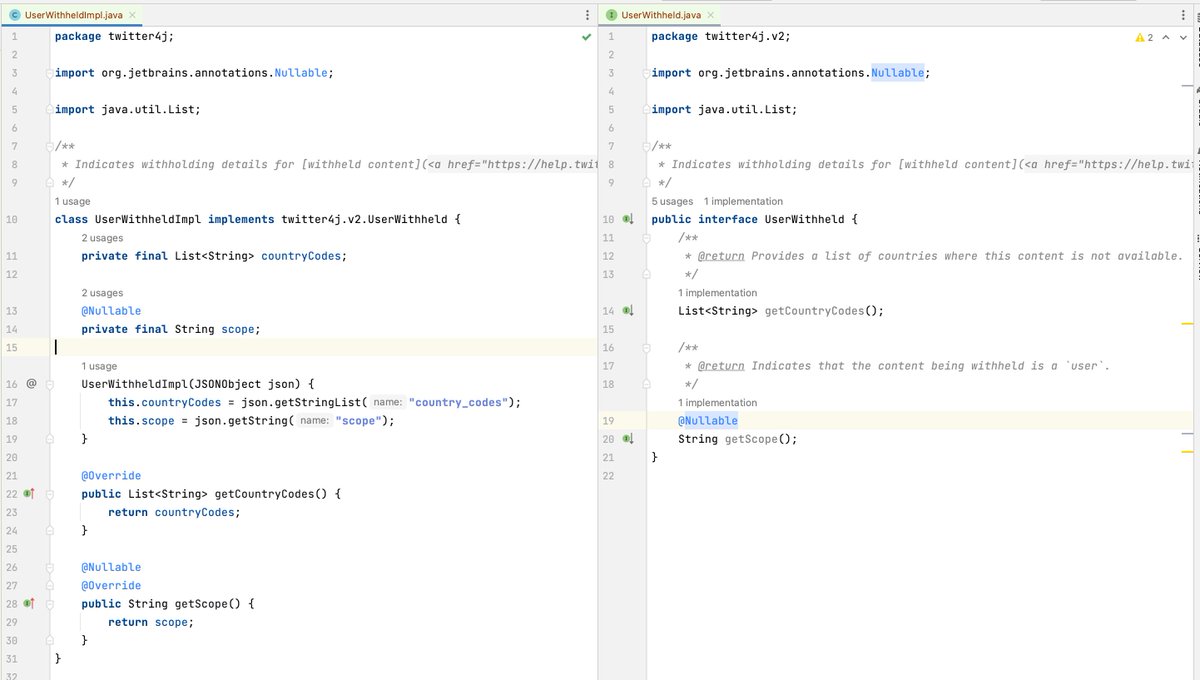
Task: Click 'return scope;' statement
Action: (151, 622)
